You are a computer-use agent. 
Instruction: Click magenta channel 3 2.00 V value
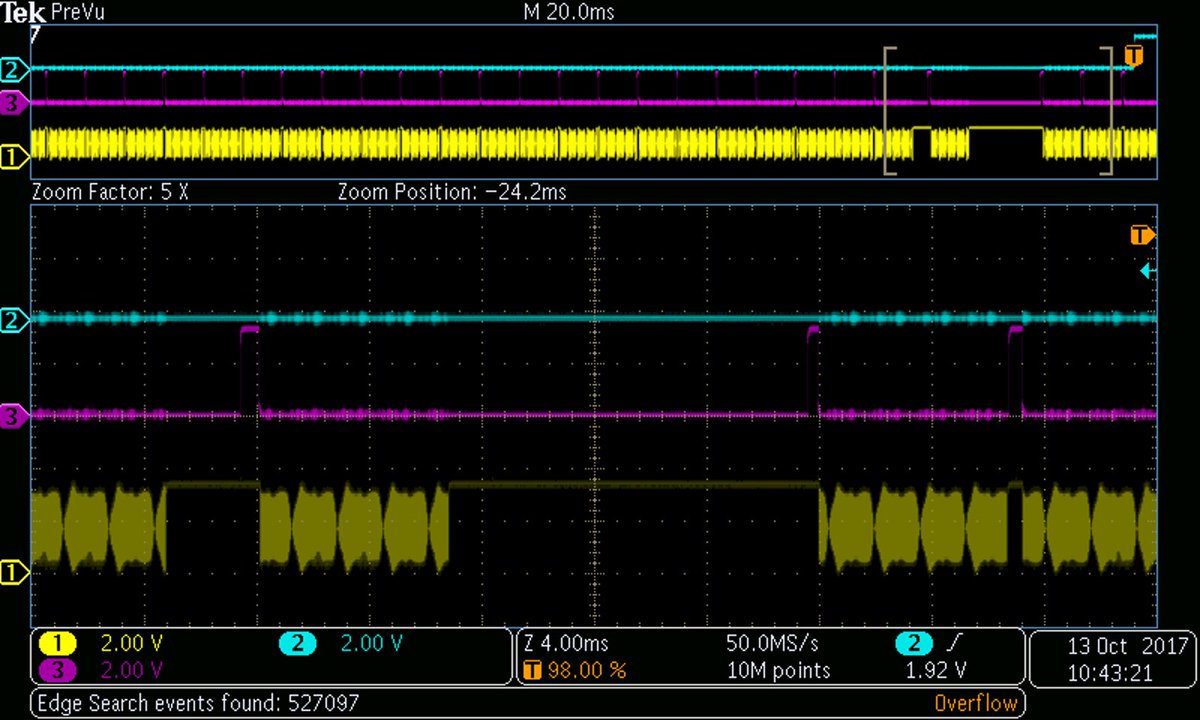[133, 669]
